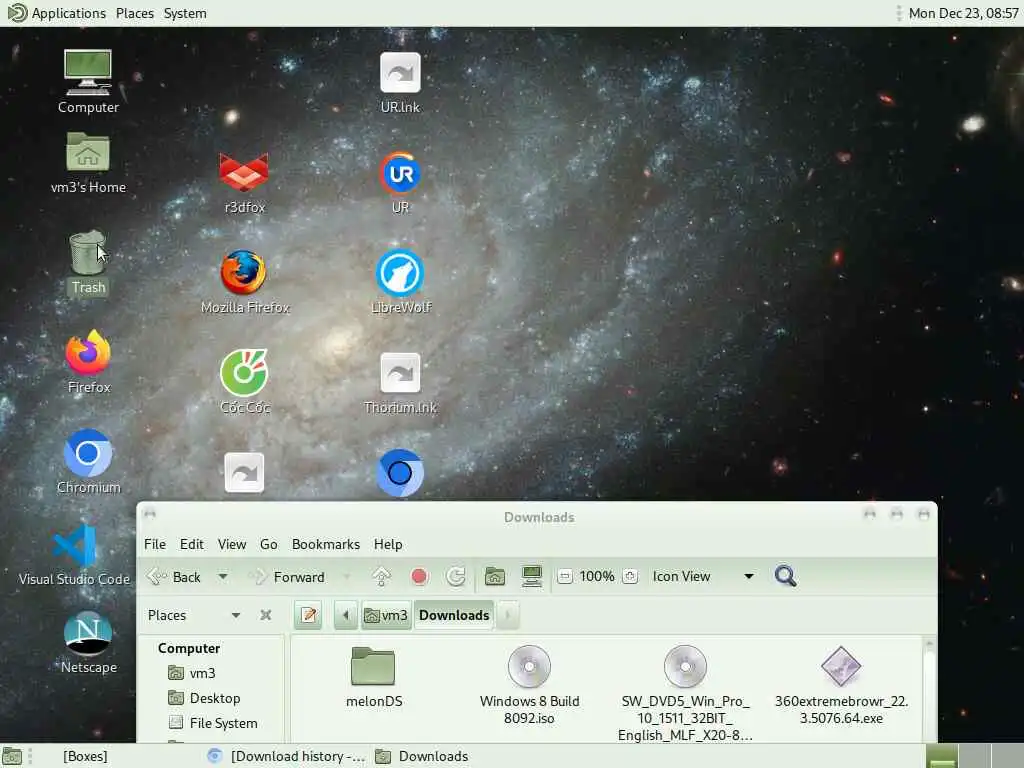
Task: Select Windows 8 Build 8092.iso file
Action: (529, 685)
